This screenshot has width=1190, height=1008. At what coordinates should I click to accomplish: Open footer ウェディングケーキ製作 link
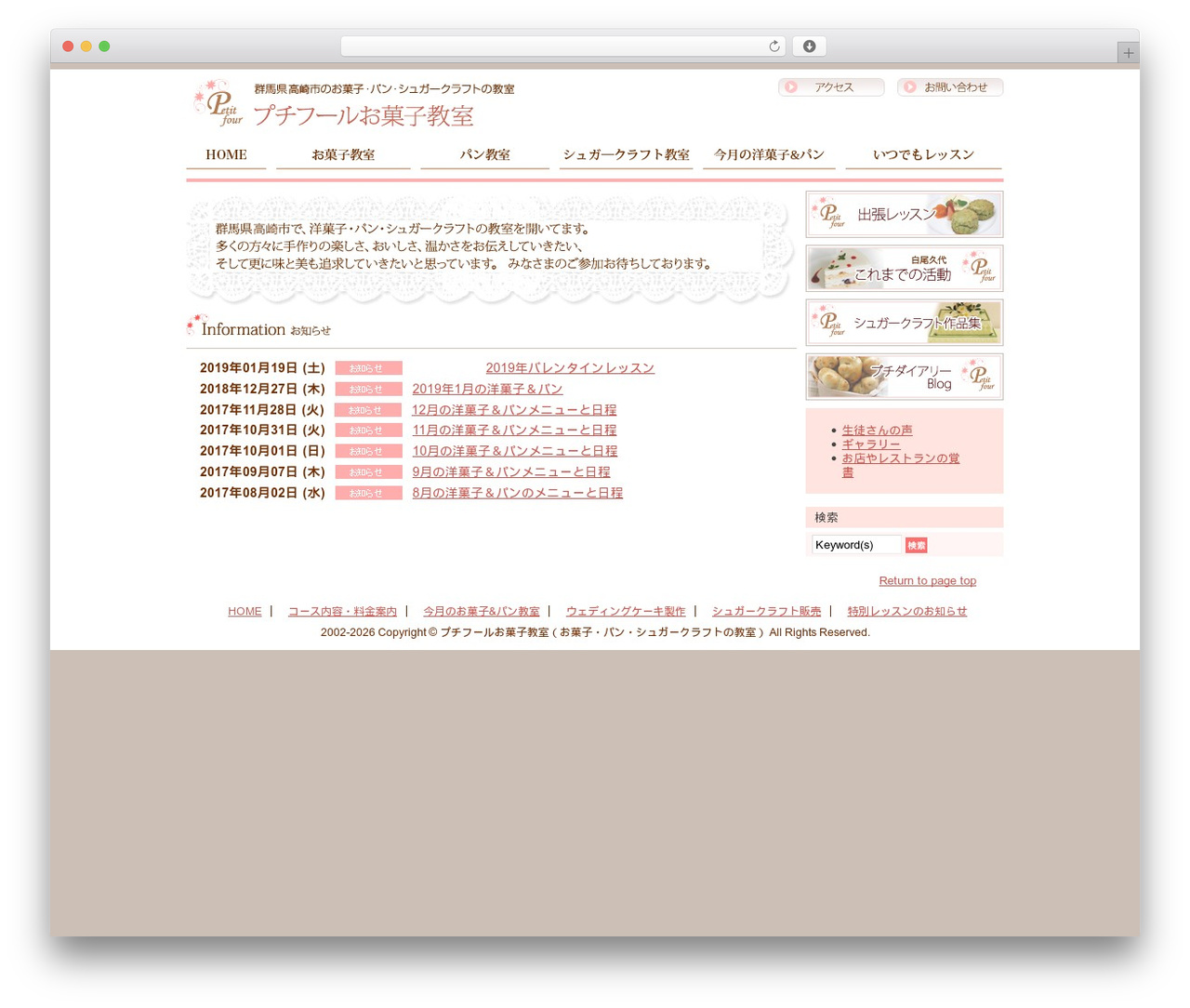coord(625,612)
